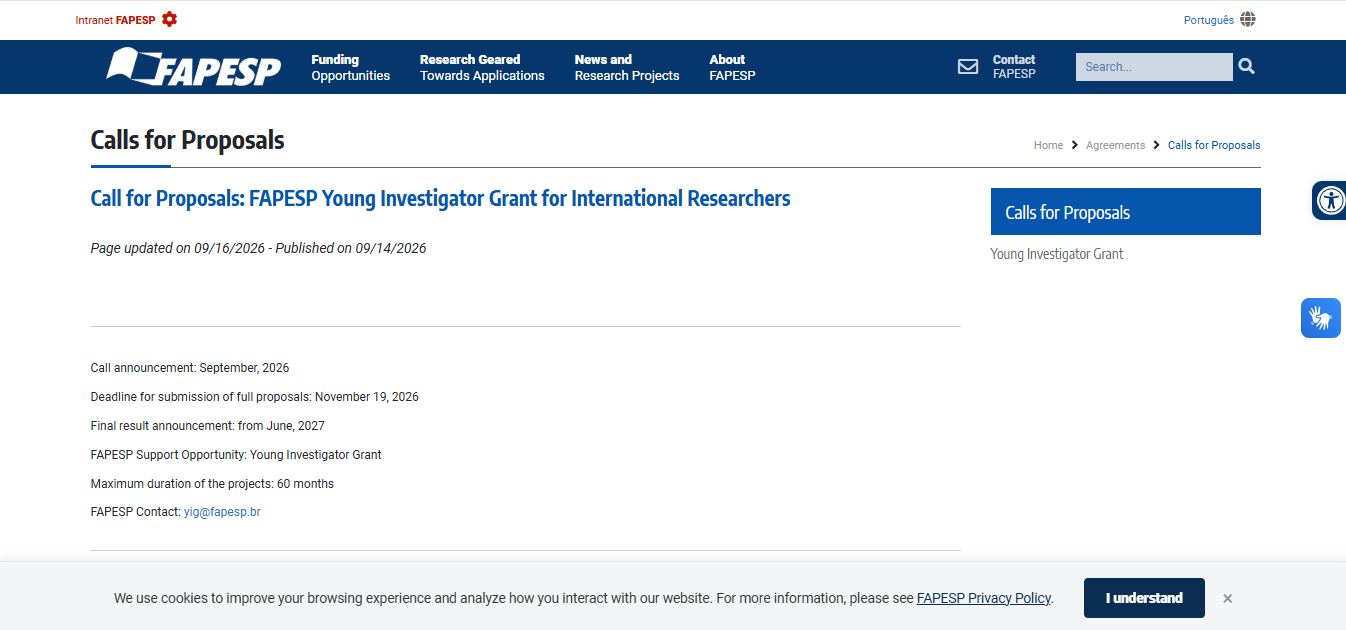This screenshot has width=1346, height=630.
Task: Click the yig@fapesp.br email link
Action: click(222, 512)
